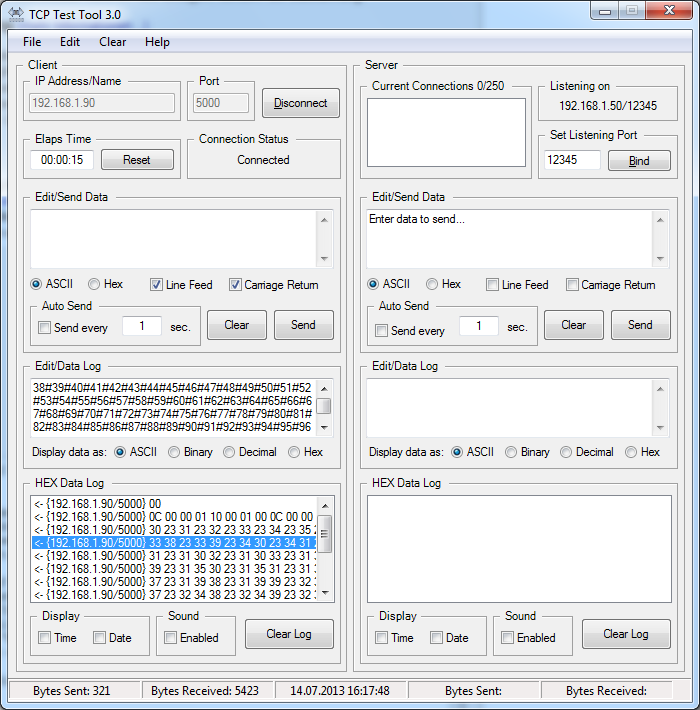Click Clear Log in Client HEX Data Log

pos(289,634)
